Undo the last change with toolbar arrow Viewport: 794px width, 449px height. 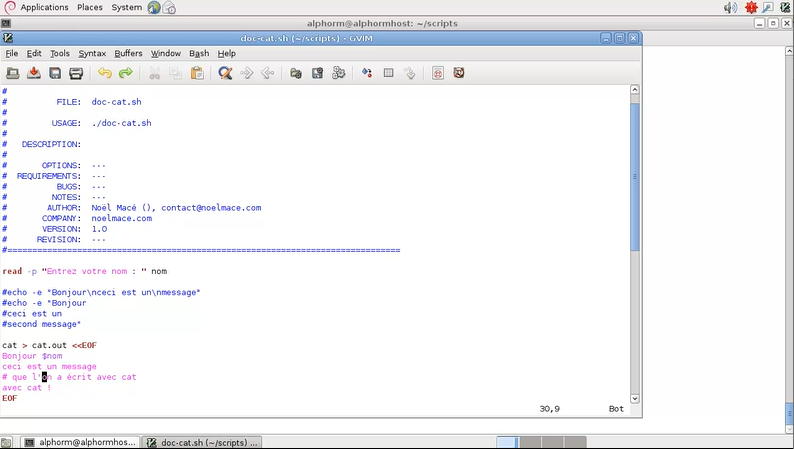pyautogui.click(x=104, y=73)
